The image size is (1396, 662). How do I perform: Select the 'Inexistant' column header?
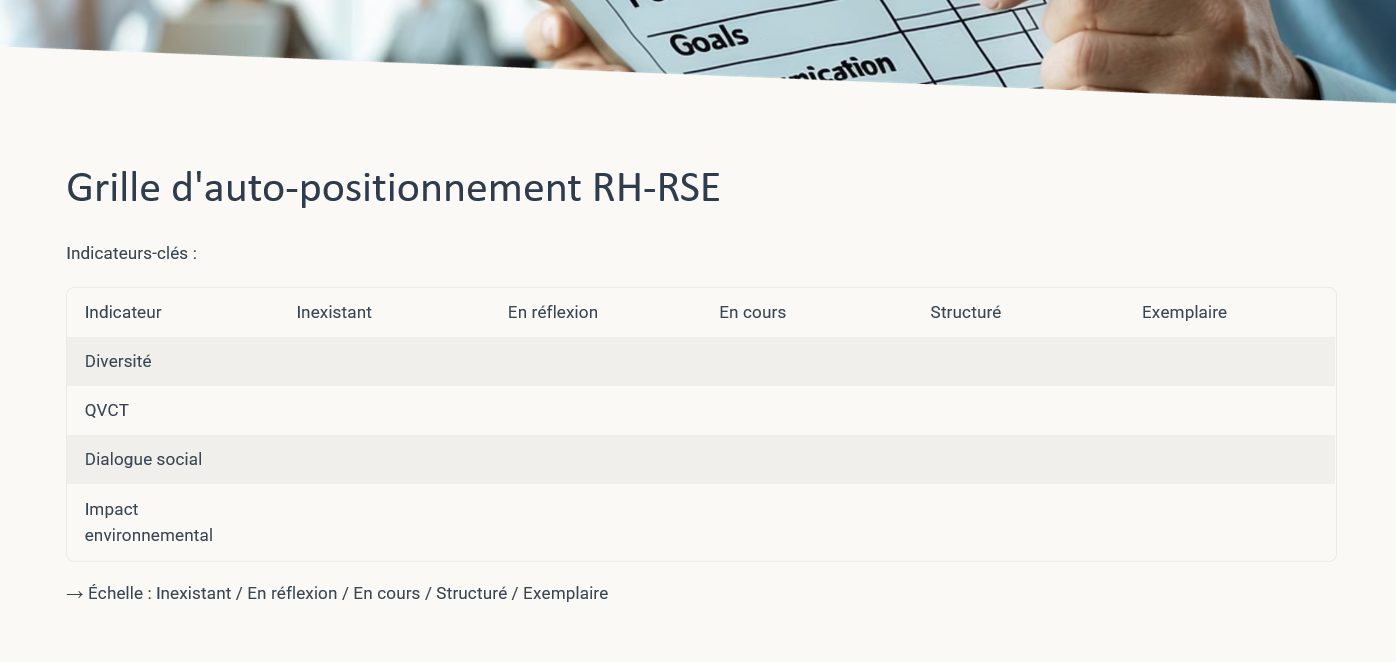click(x=334, y=312)
